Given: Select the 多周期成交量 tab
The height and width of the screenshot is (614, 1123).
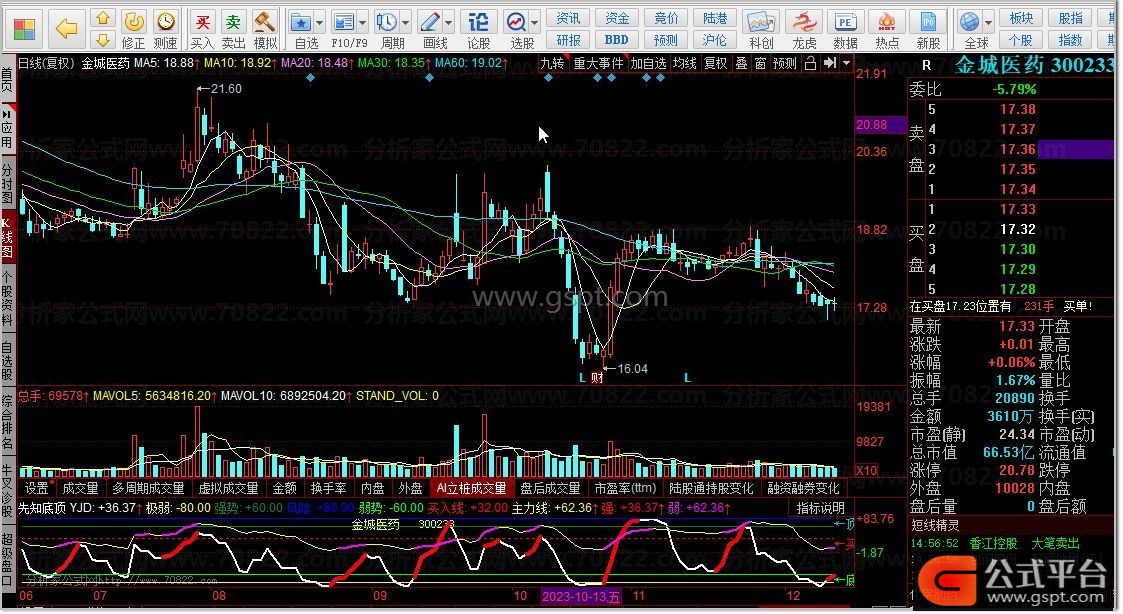Looking at the screenshot, I should pos(148,489).
